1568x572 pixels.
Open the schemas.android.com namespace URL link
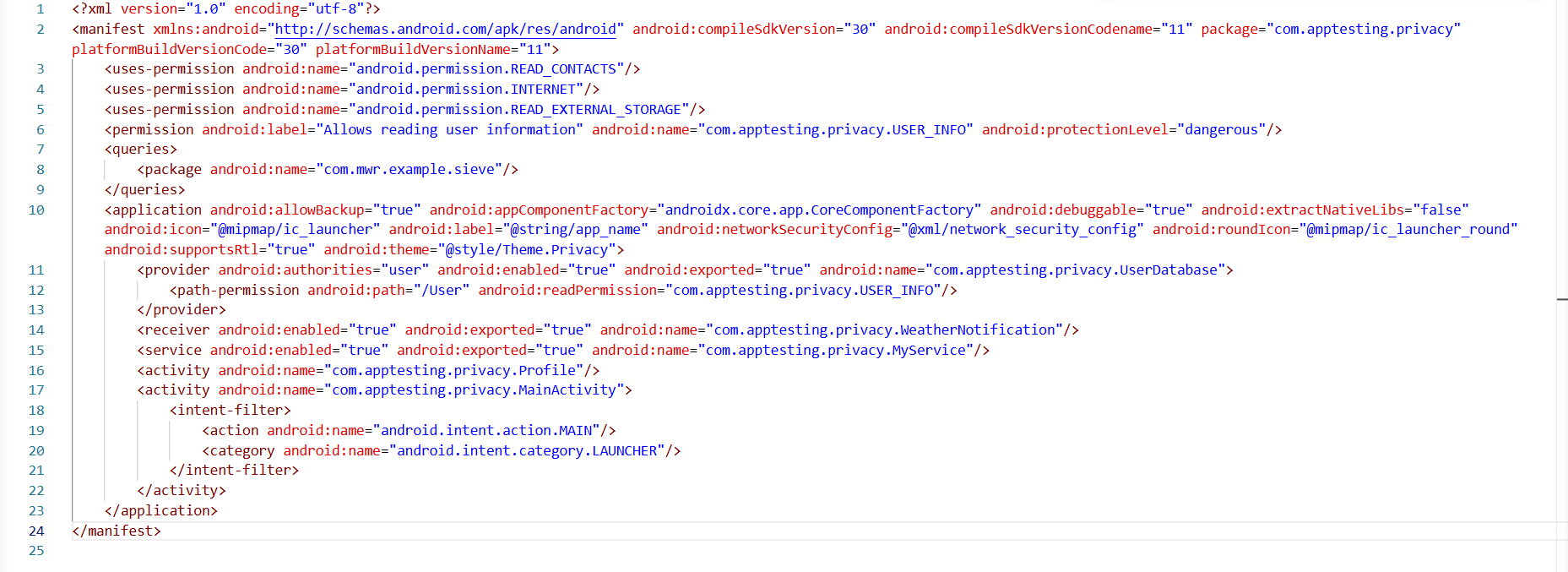point(445,30)
